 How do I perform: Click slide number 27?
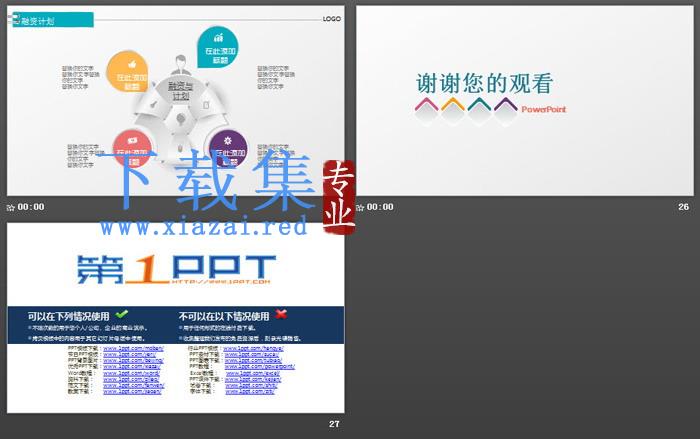tap(334, 424)
